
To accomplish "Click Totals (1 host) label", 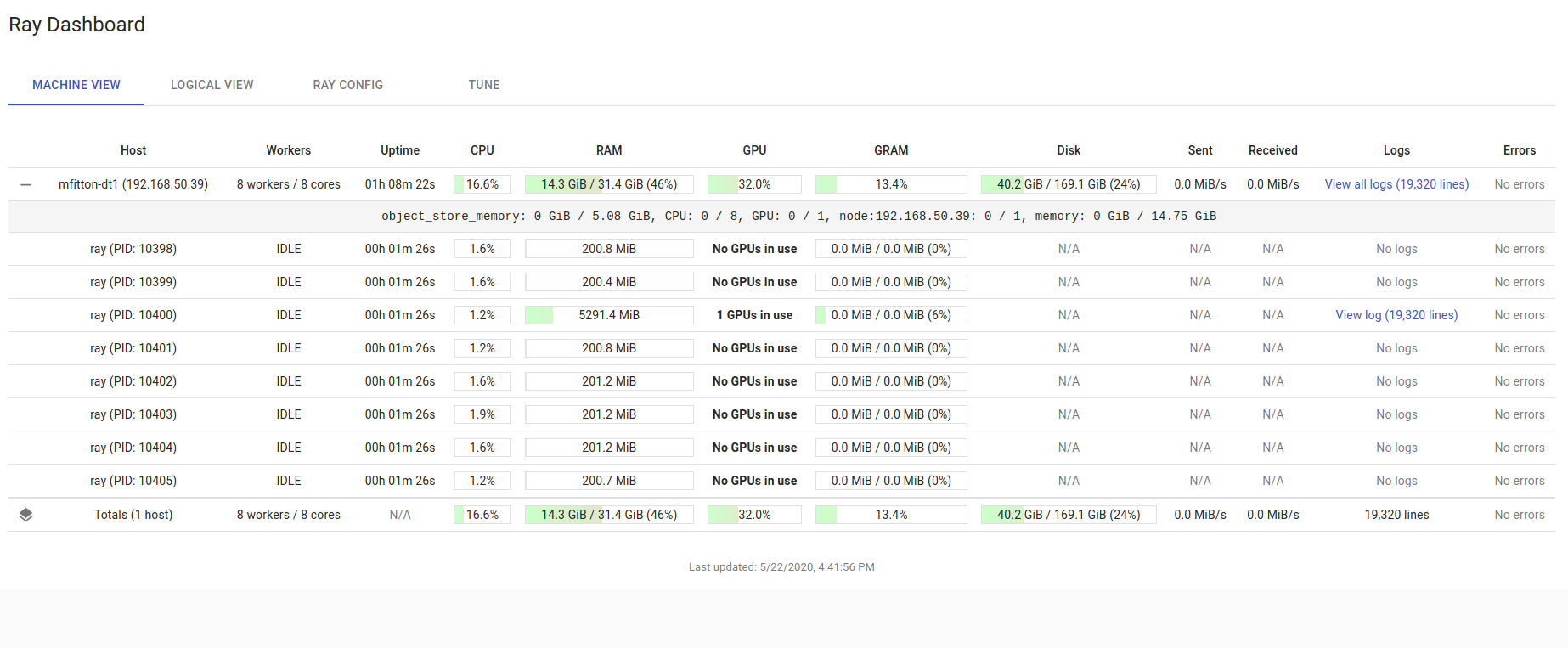I will pos(133,515).
